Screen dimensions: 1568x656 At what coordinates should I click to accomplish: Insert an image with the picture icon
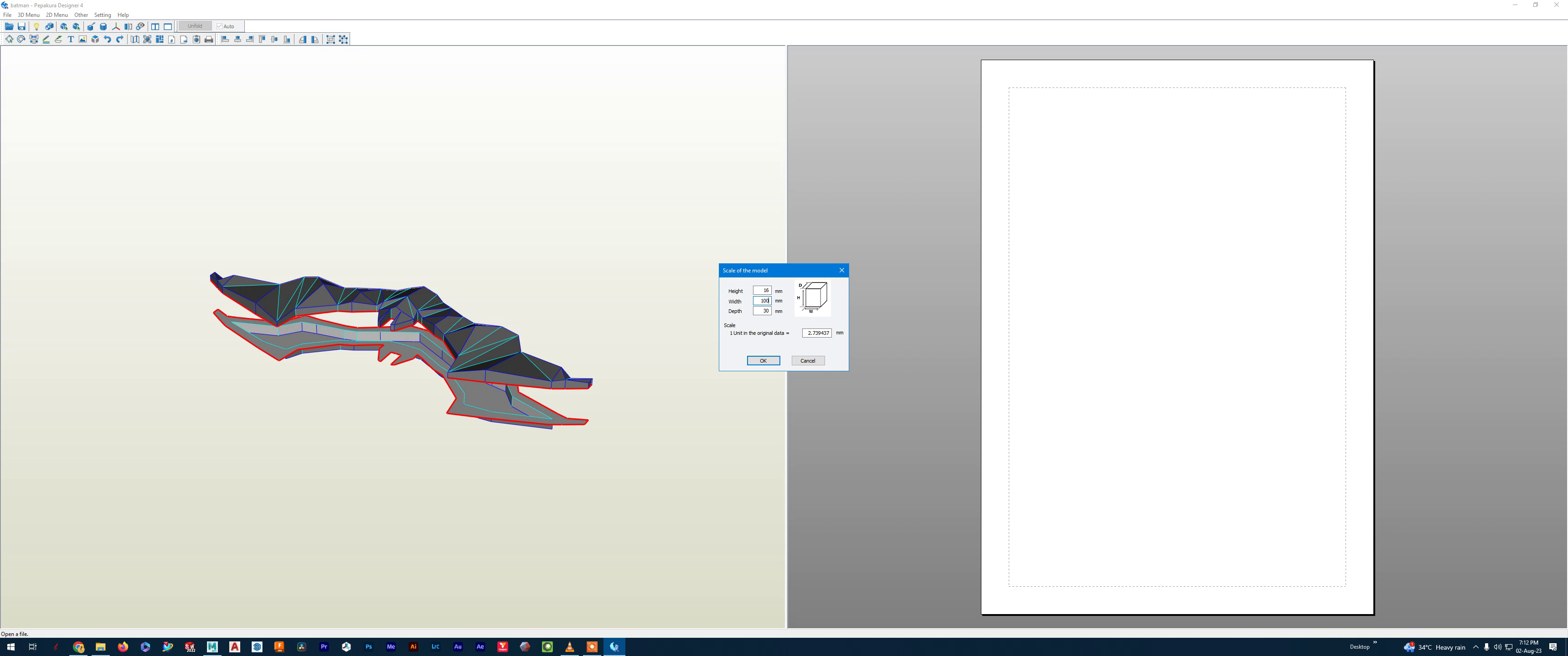[83, 39]
